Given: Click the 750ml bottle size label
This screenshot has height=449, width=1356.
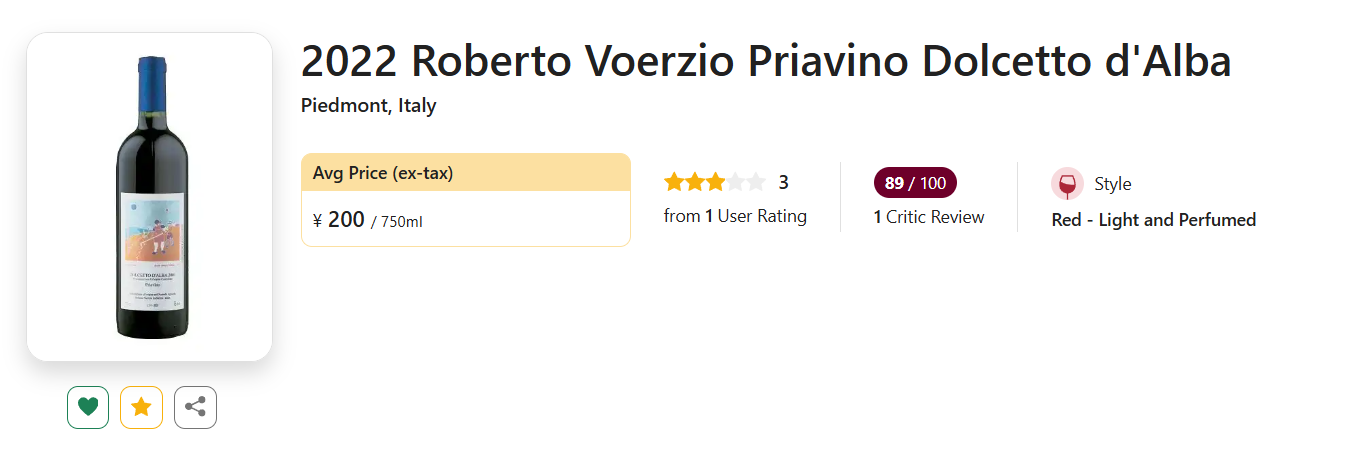Looking at the screenshot, I should point(401,222).
